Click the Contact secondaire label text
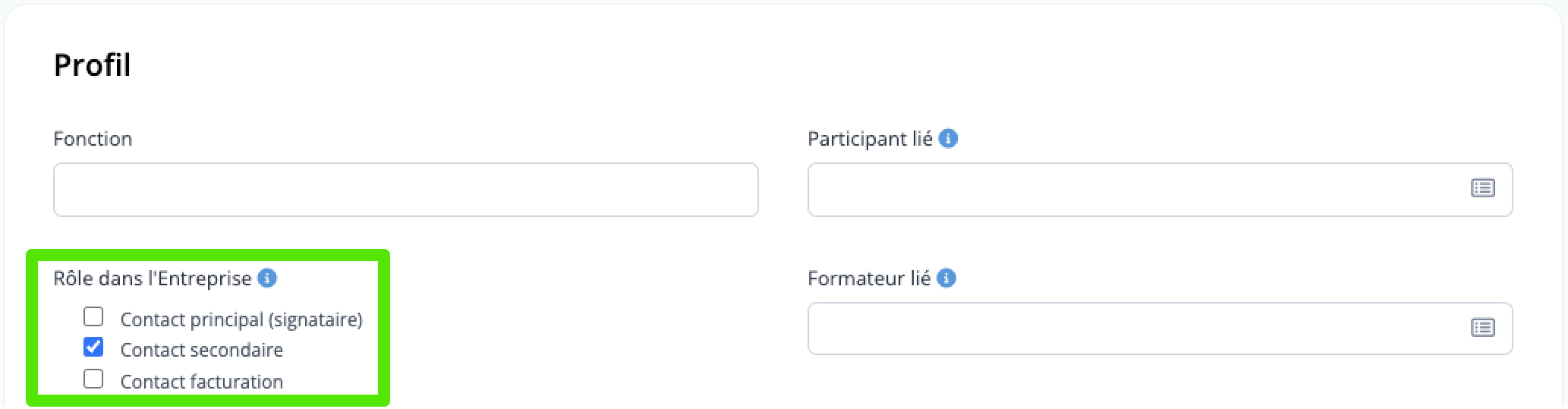The width and height of the screenshot is (1568, 409). tap(202, 350)
